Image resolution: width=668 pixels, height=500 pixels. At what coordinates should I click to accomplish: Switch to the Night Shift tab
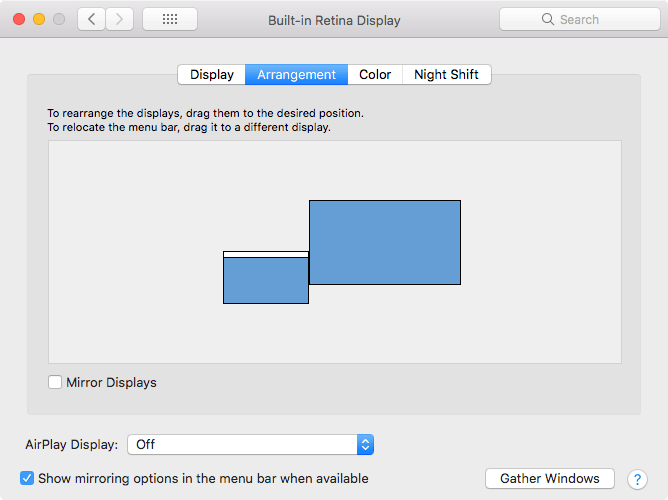[446, 75]
